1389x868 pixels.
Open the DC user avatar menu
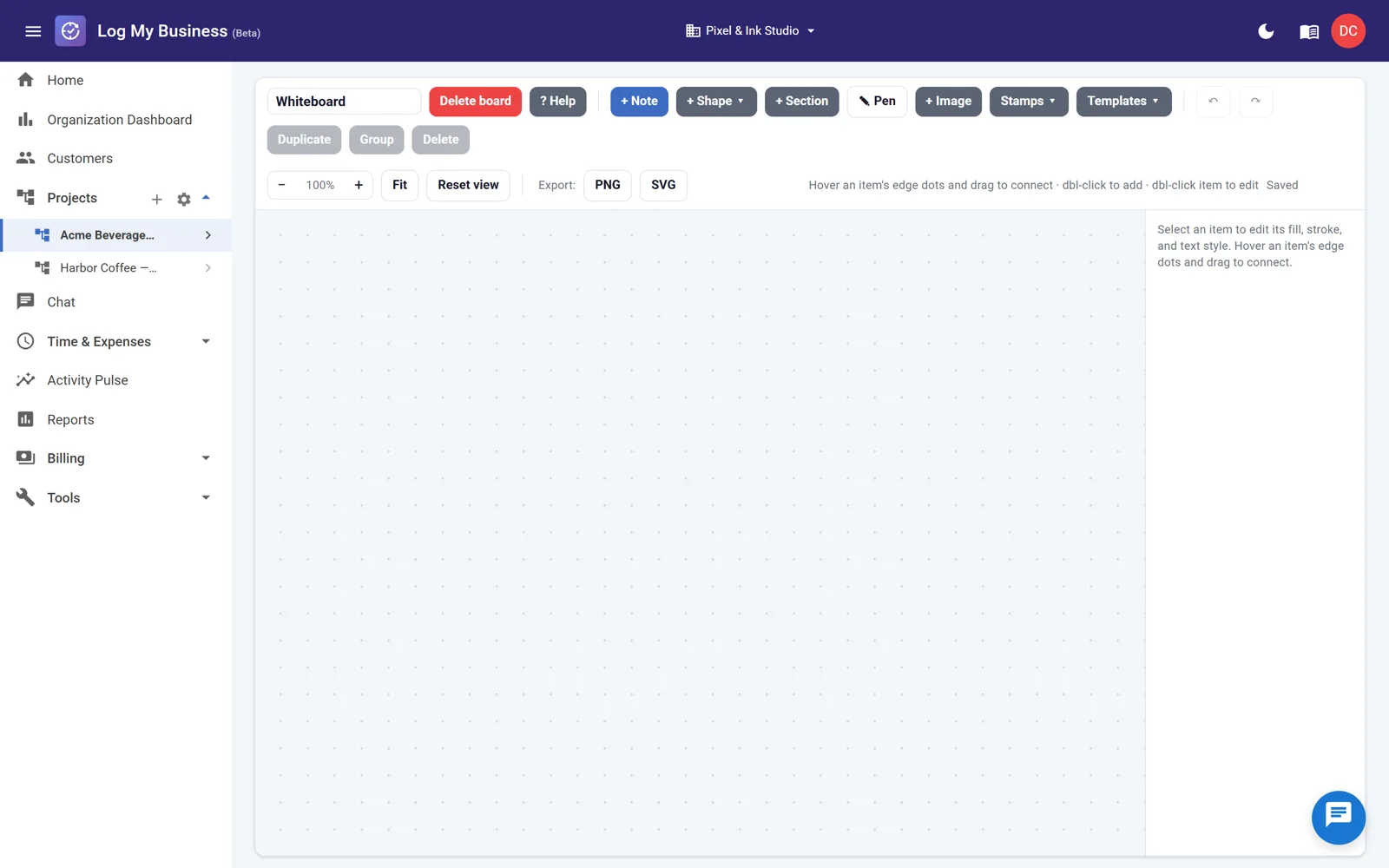(1348, 31)
